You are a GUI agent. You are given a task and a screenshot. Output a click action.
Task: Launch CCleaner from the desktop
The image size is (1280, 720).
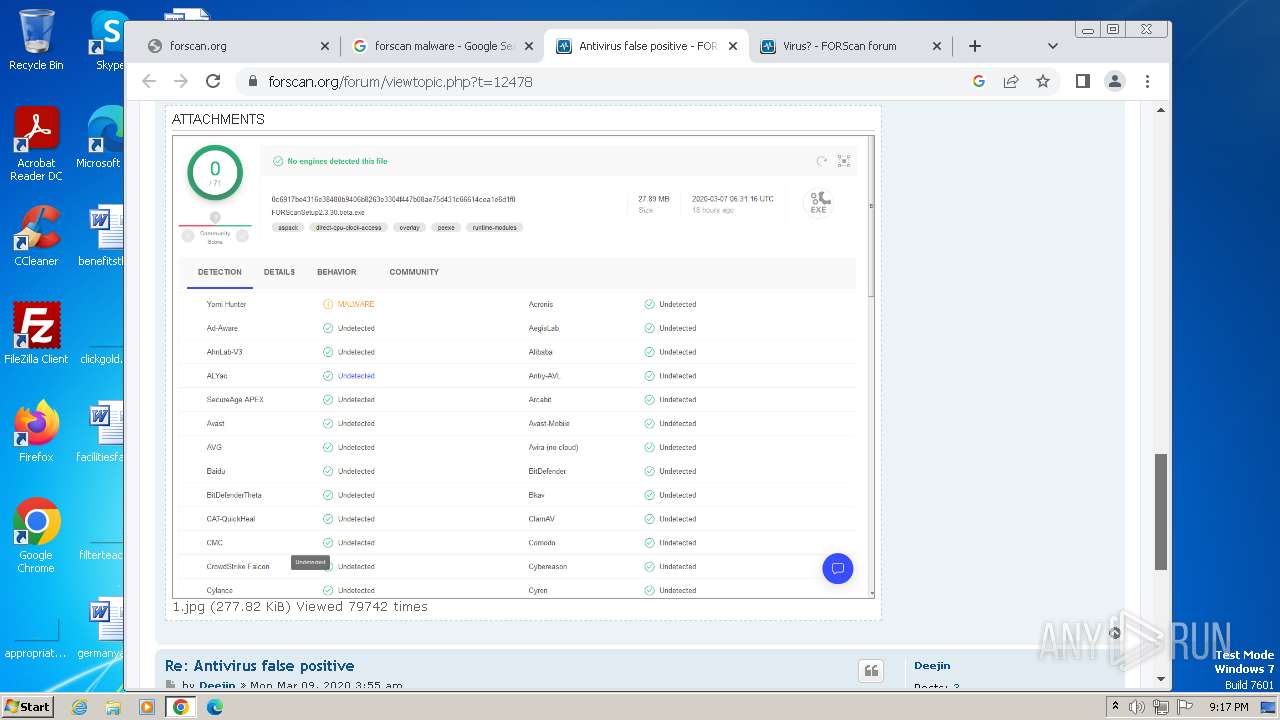pos(36,236)
